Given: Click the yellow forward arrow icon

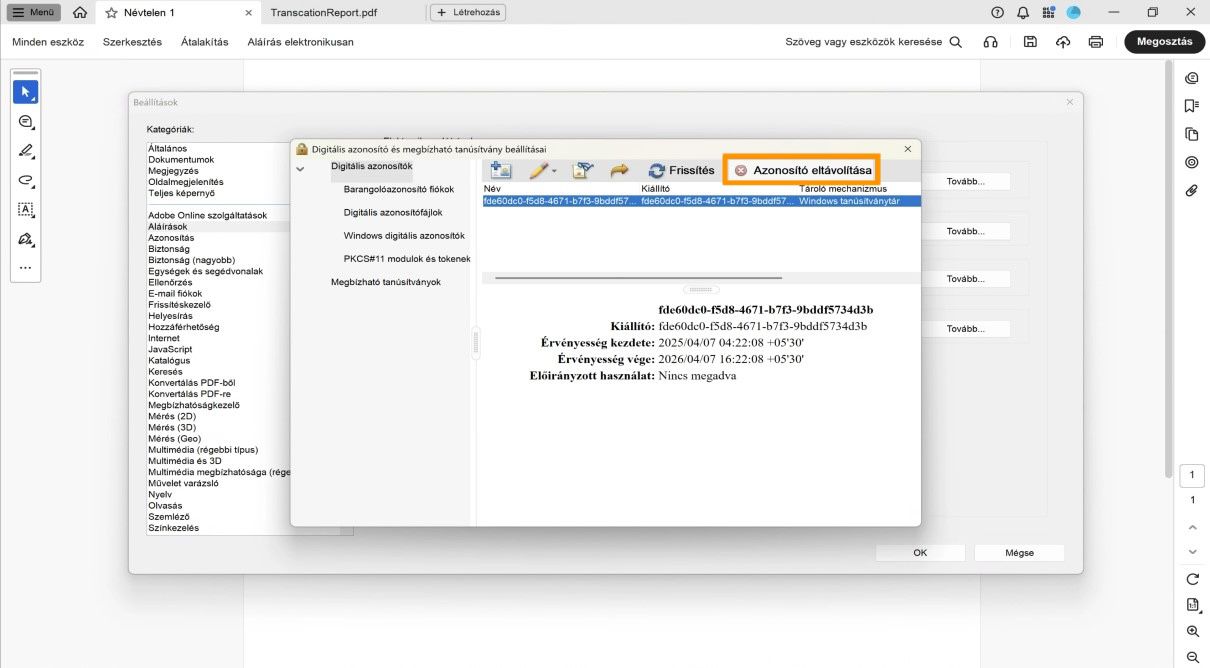Looking at the screenshot, I should [x=619, y=169].
